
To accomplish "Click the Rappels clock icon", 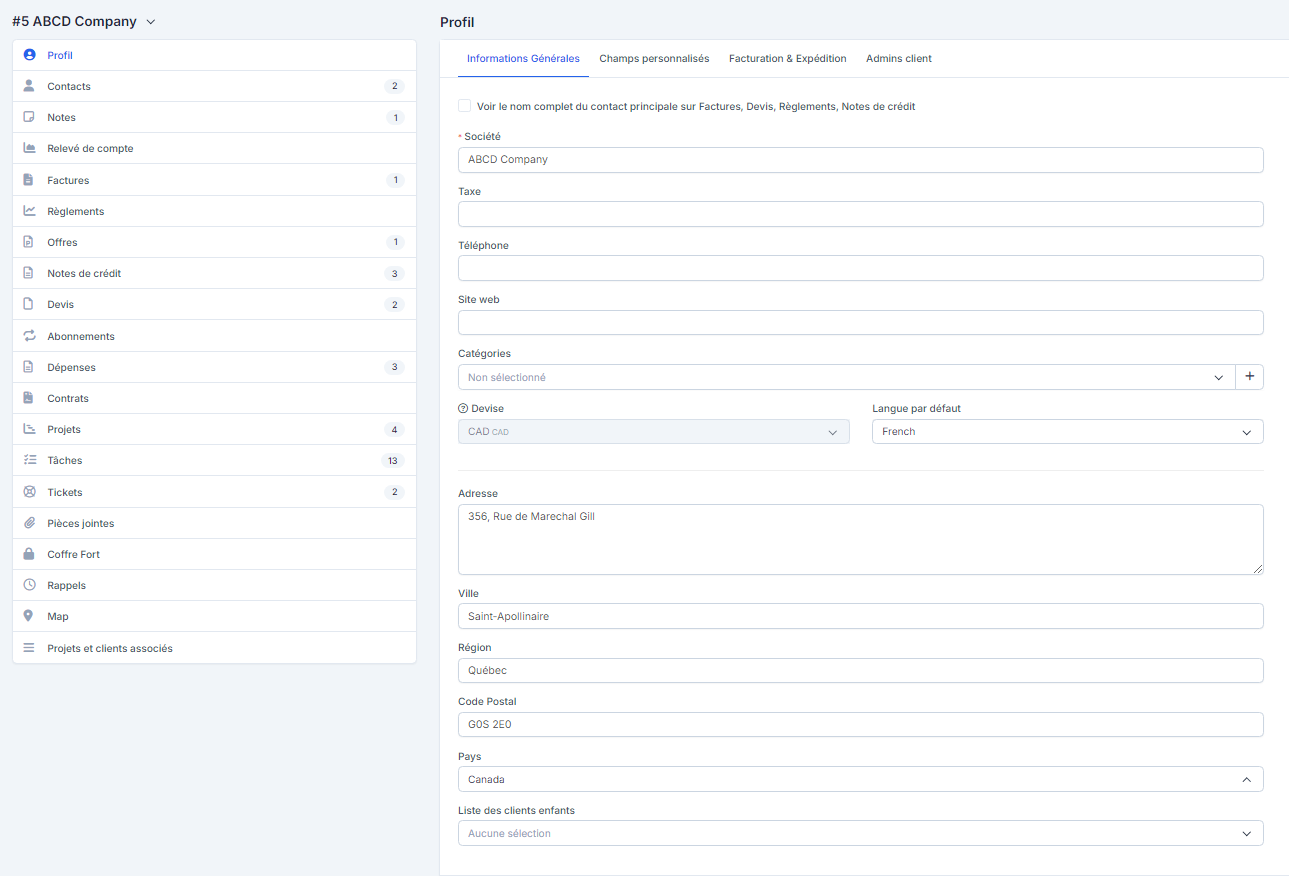I will click(29, 585).
